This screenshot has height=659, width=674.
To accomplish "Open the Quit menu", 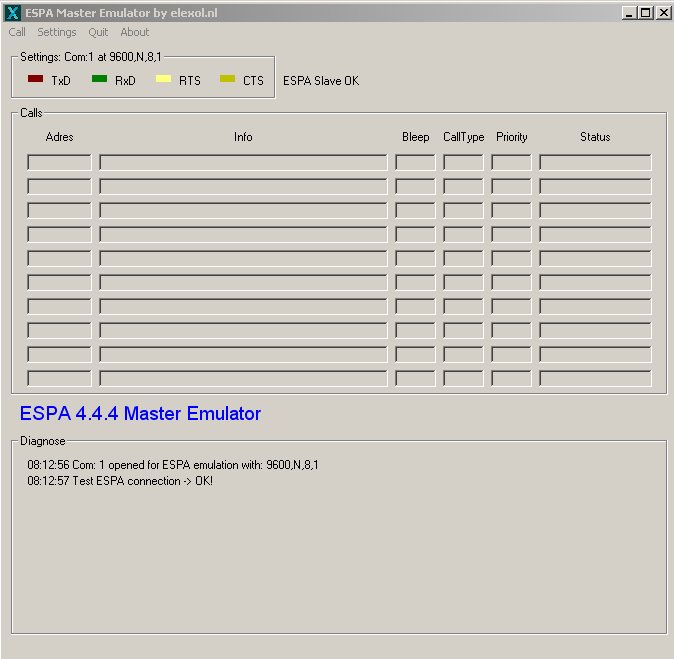I will click(98, 32).
